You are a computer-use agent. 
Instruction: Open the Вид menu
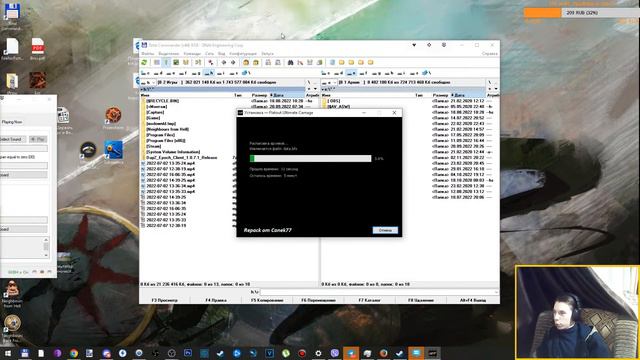point(222,53)
